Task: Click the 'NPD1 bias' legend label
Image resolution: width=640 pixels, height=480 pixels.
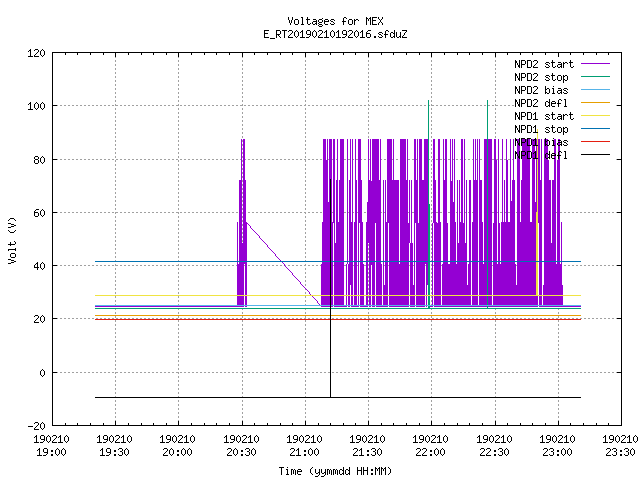Action: click(541, 142)
